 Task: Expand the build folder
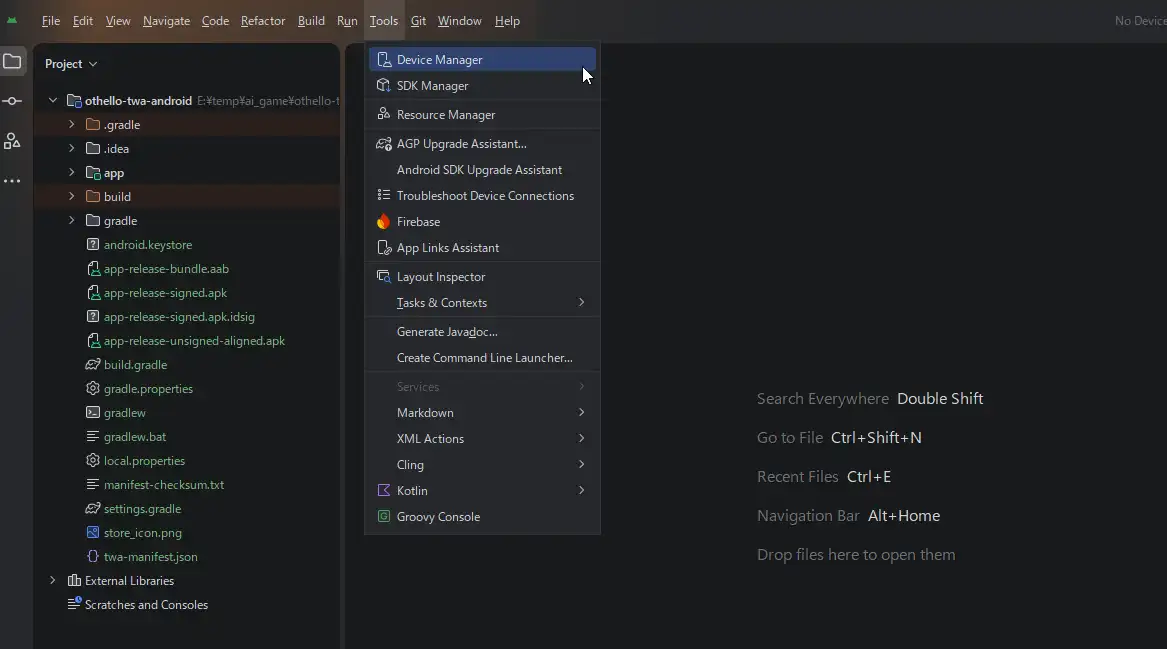click(71, 196)
